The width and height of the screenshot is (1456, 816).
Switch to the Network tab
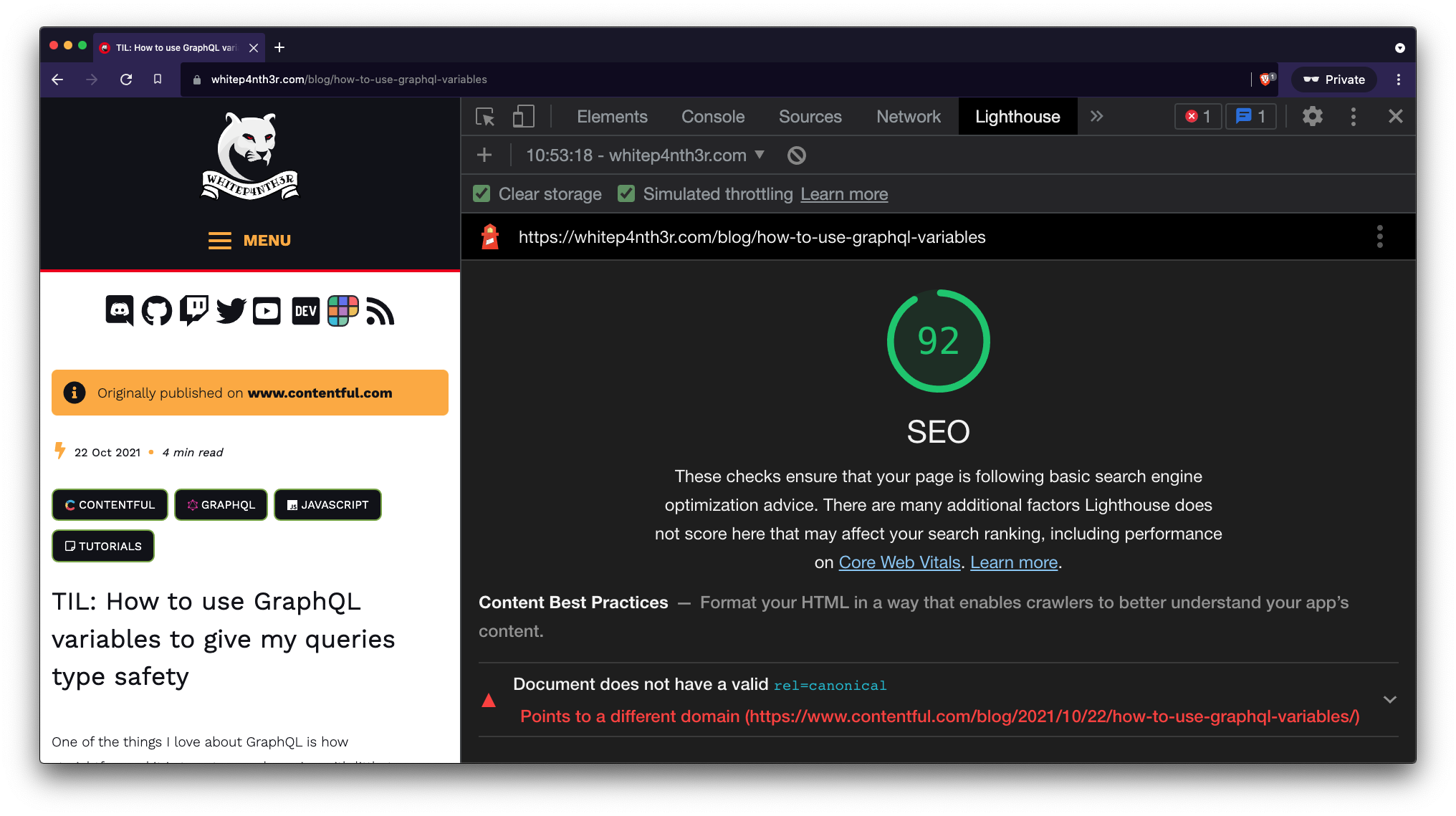[x=908, y=117]
